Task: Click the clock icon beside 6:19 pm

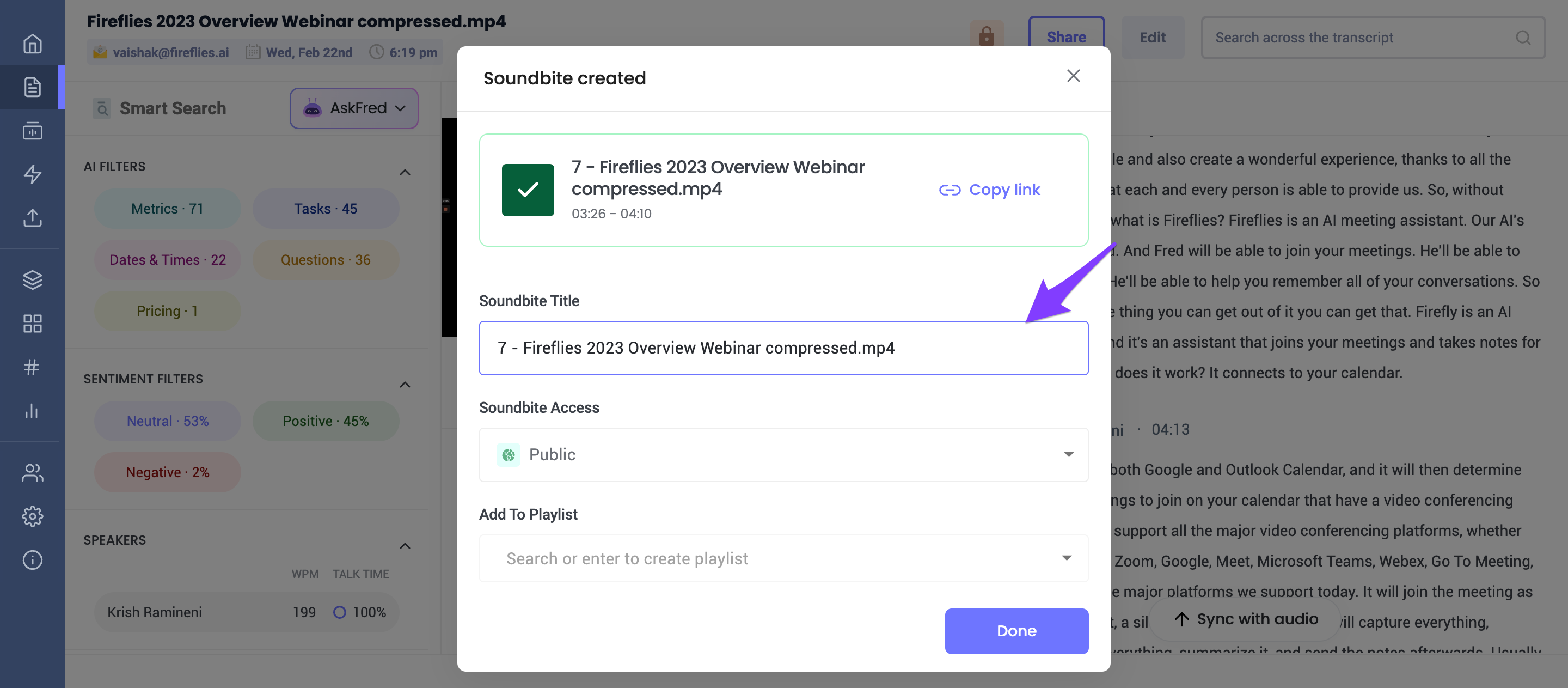Action: pos(377,52)
